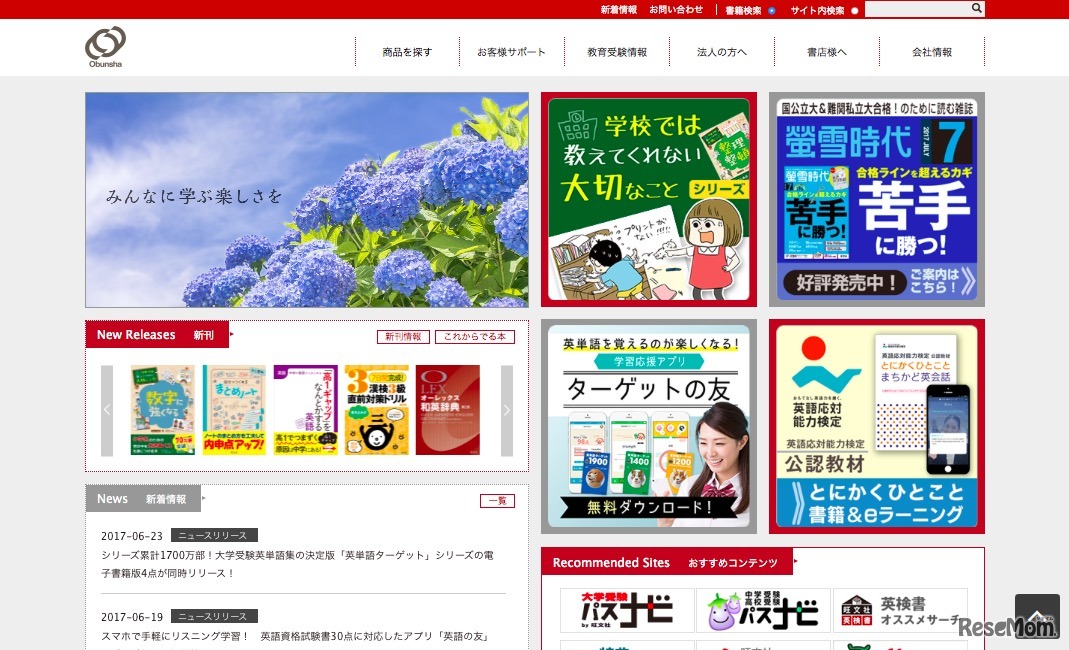Open the 高1ギャップ book cover

pos(305,410)
